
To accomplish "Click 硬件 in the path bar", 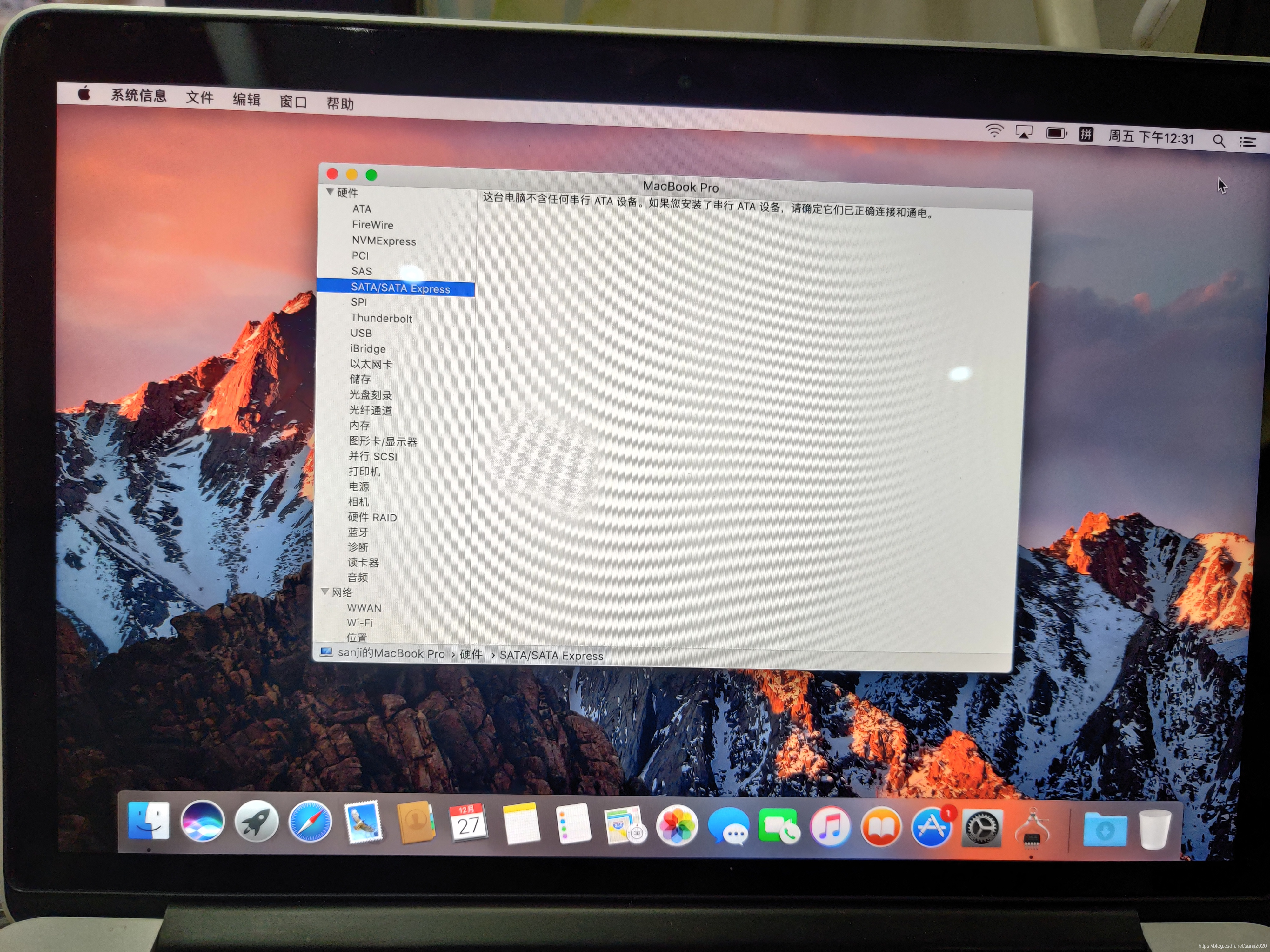I will [471, 654].
